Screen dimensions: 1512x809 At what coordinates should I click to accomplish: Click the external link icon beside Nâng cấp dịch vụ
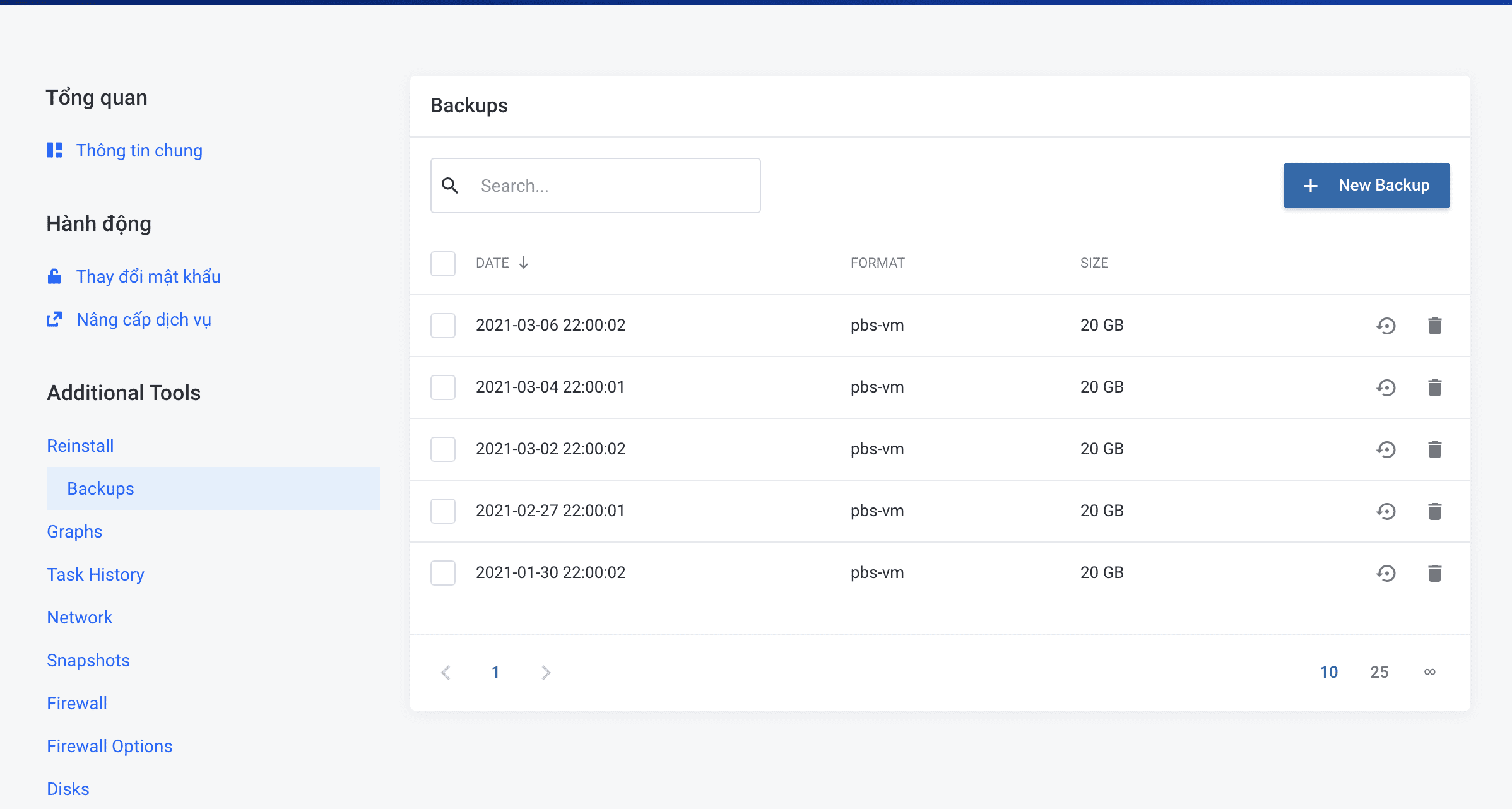[54, 319]
